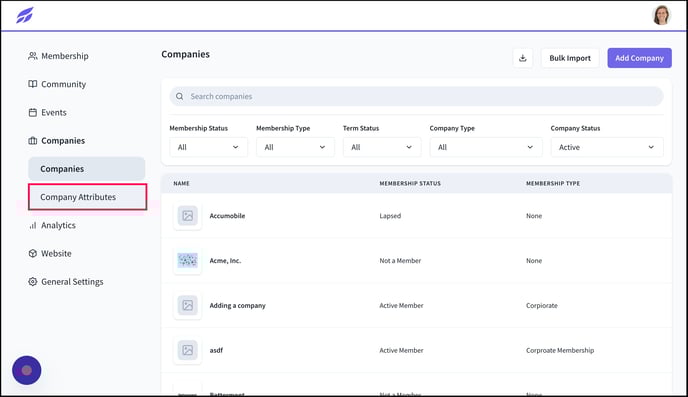Click the Events calendar icon in sidebar
Viewport: 688px width, 397px height.
pos(32,112)
